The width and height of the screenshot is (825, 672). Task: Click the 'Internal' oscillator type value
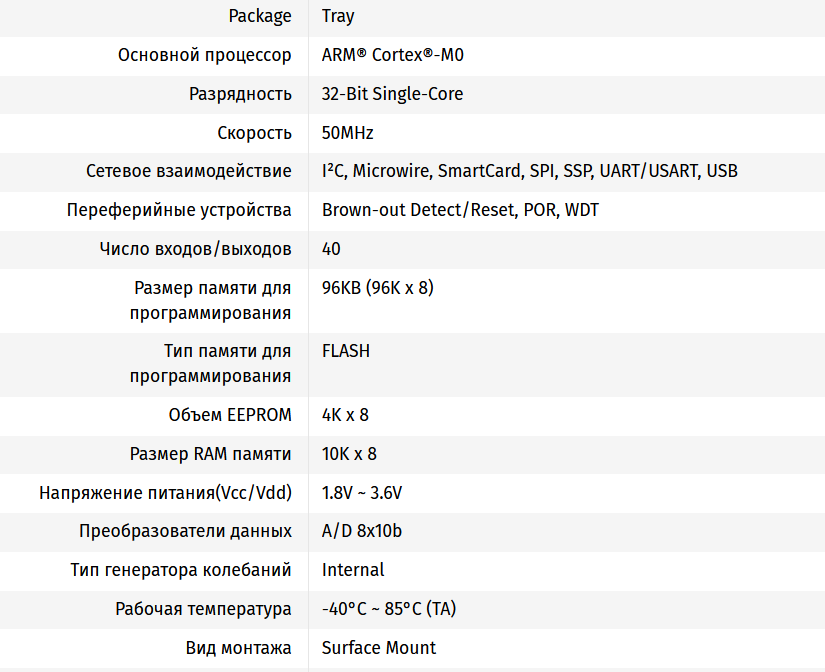point(352,570)
